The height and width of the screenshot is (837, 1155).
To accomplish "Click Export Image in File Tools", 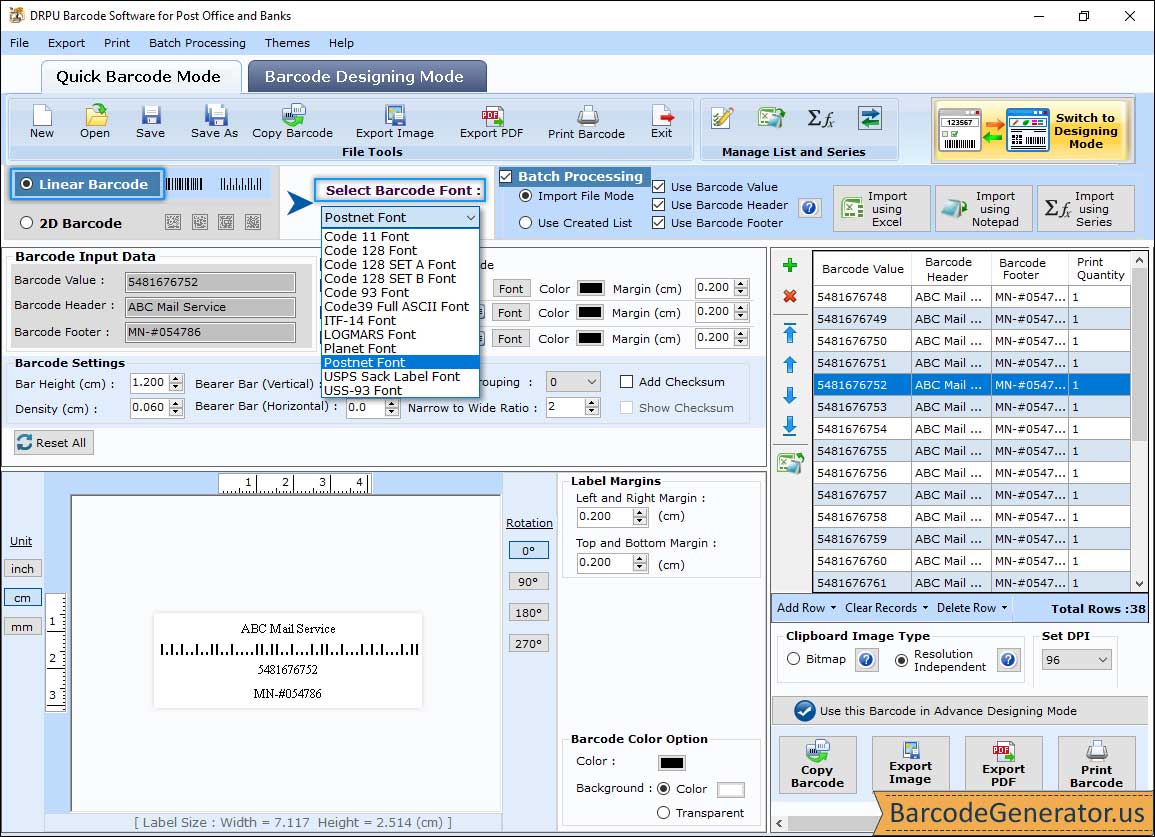I will pos(395,121).
